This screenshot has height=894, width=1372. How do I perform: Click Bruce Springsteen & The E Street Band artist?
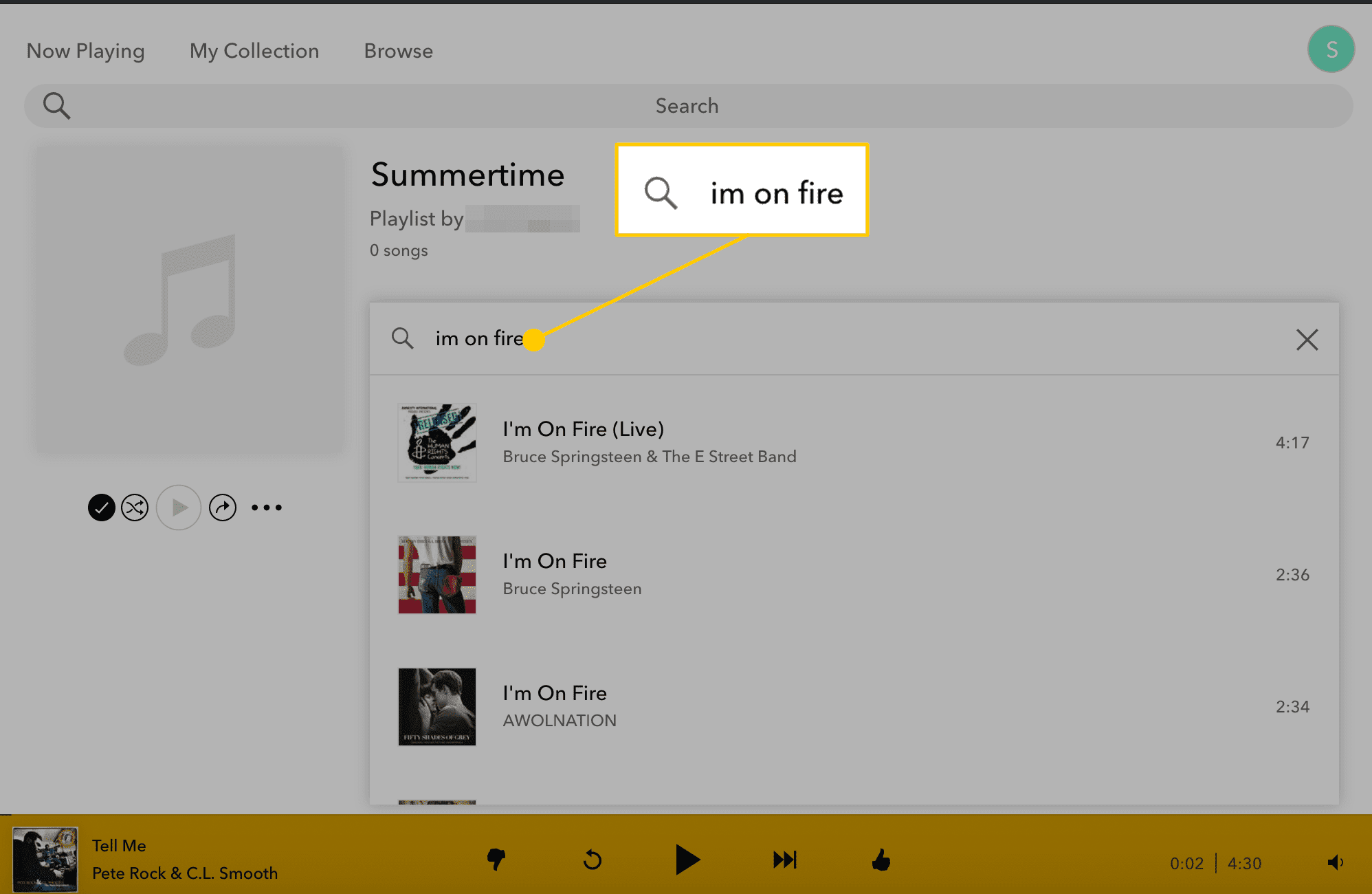650,457
